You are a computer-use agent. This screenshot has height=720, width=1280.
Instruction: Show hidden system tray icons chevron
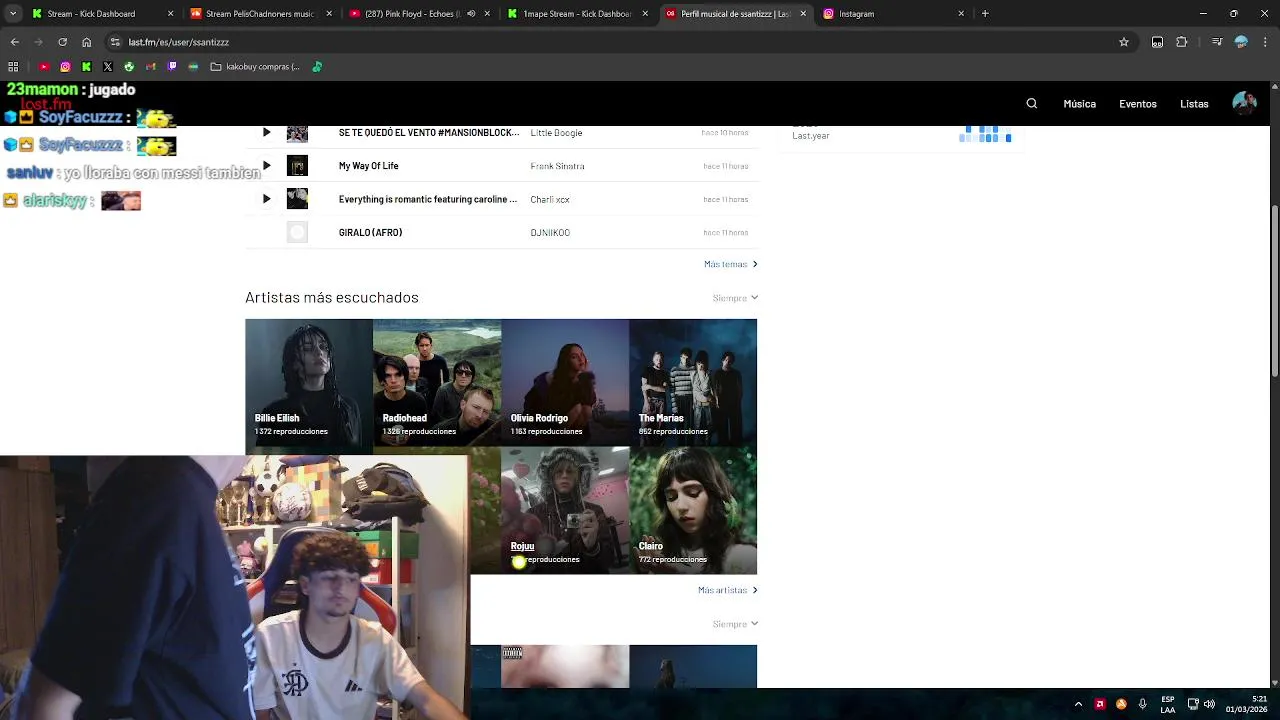point(1078,704)
